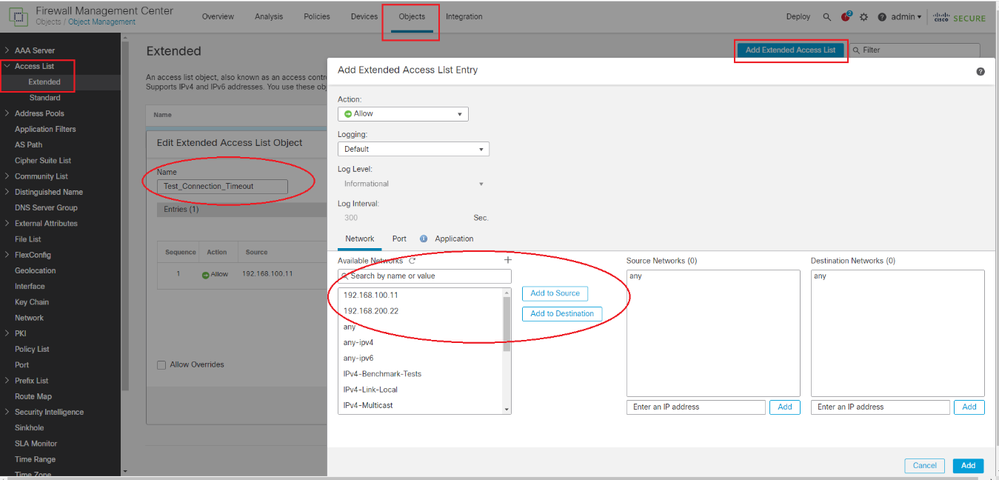Open the Objects menu
Screen dimensions: 999x480
412,17
